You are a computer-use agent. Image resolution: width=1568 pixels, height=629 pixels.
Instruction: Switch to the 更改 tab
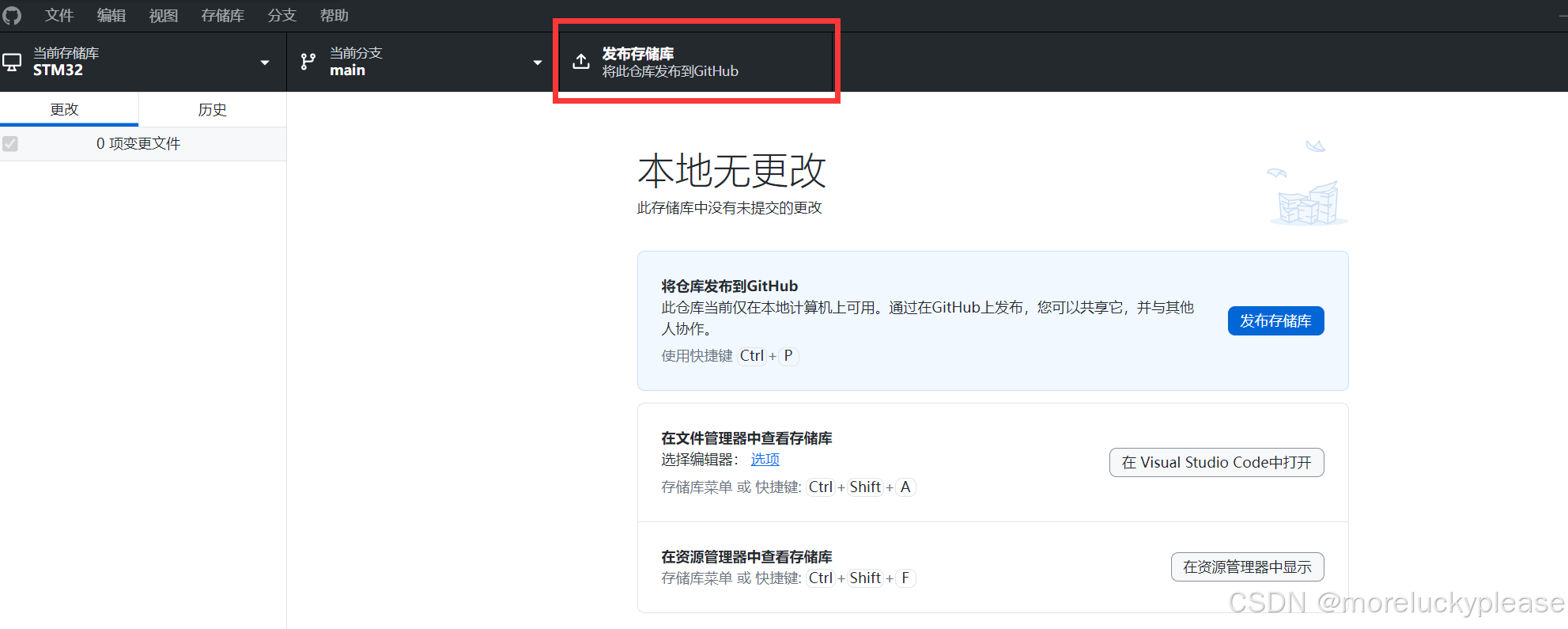[x=70, y=109]
